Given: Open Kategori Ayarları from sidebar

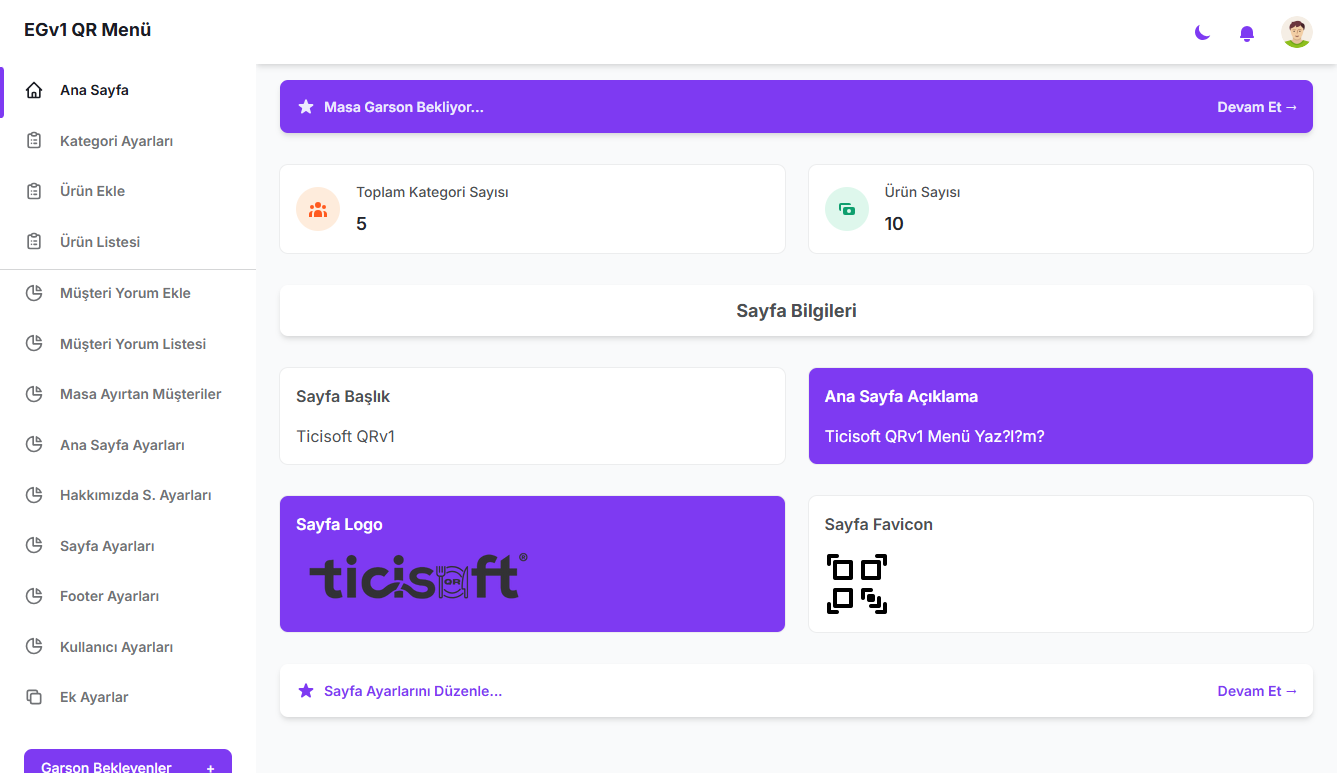Looking at the screenshot, I should coord(116,141).
